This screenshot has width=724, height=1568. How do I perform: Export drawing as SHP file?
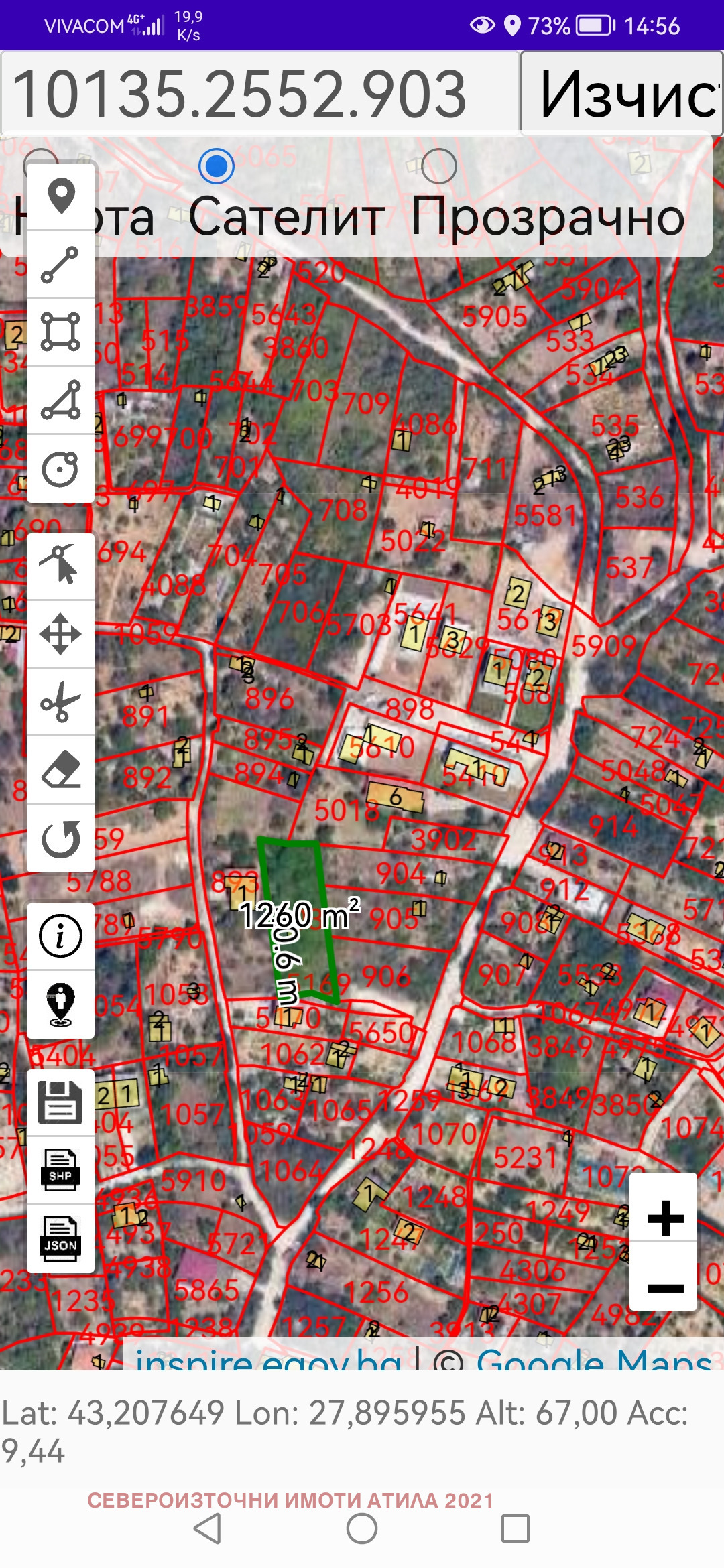coord(60,1170)
